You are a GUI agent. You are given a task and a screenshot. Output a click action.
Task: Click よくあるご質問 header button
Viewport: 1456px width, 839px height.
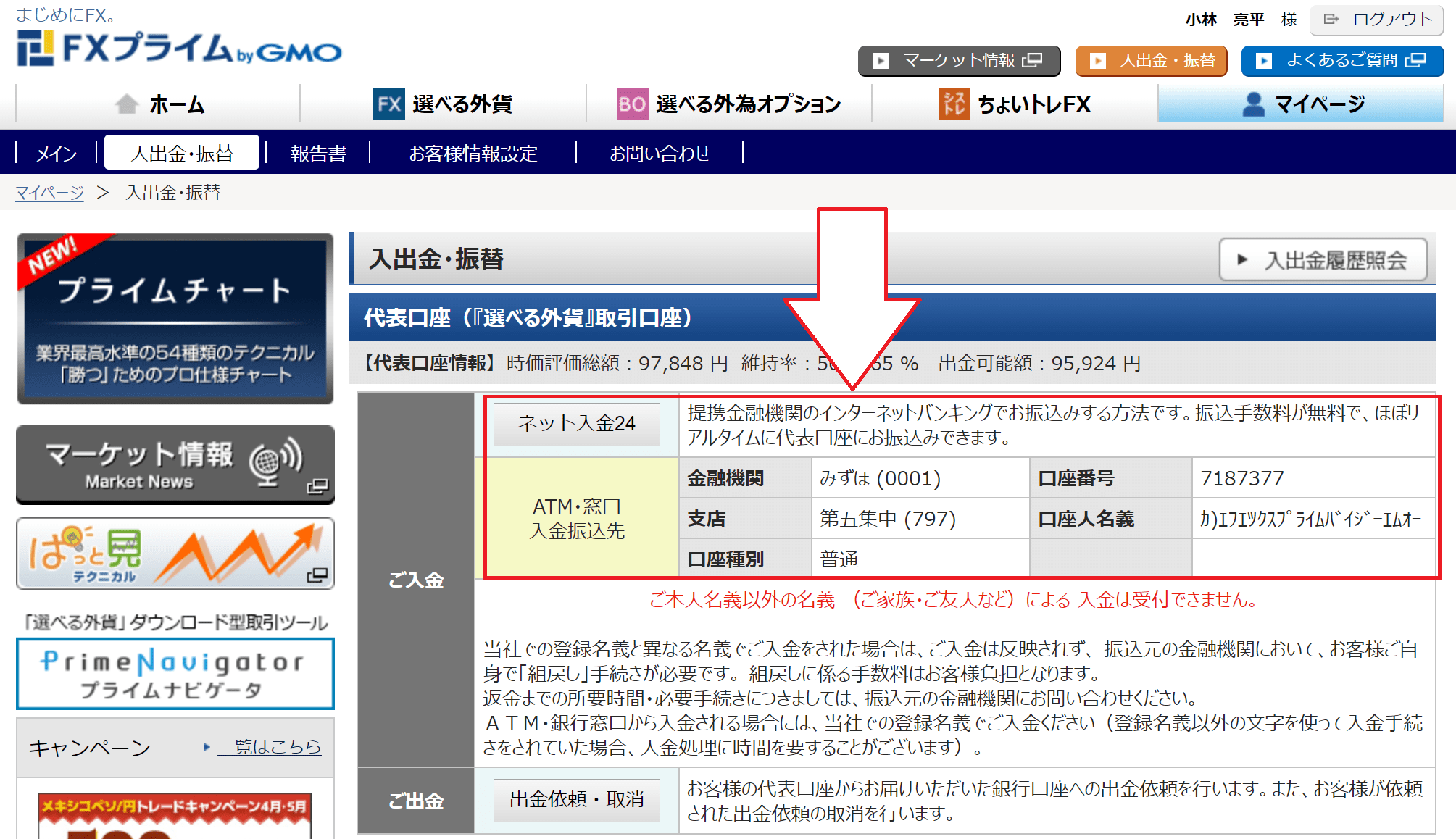tap(1342, 61)
